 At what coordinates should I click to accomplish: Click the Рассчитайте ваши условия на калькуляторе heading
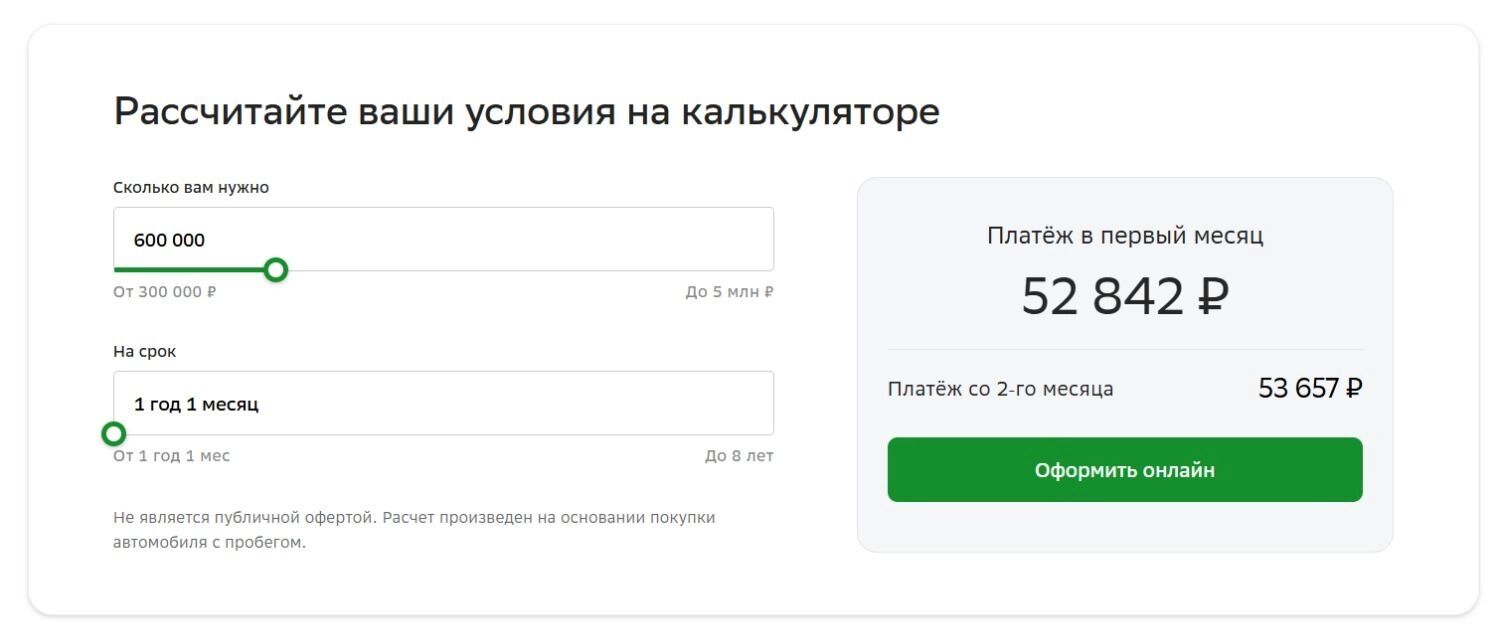click(526, 111)
